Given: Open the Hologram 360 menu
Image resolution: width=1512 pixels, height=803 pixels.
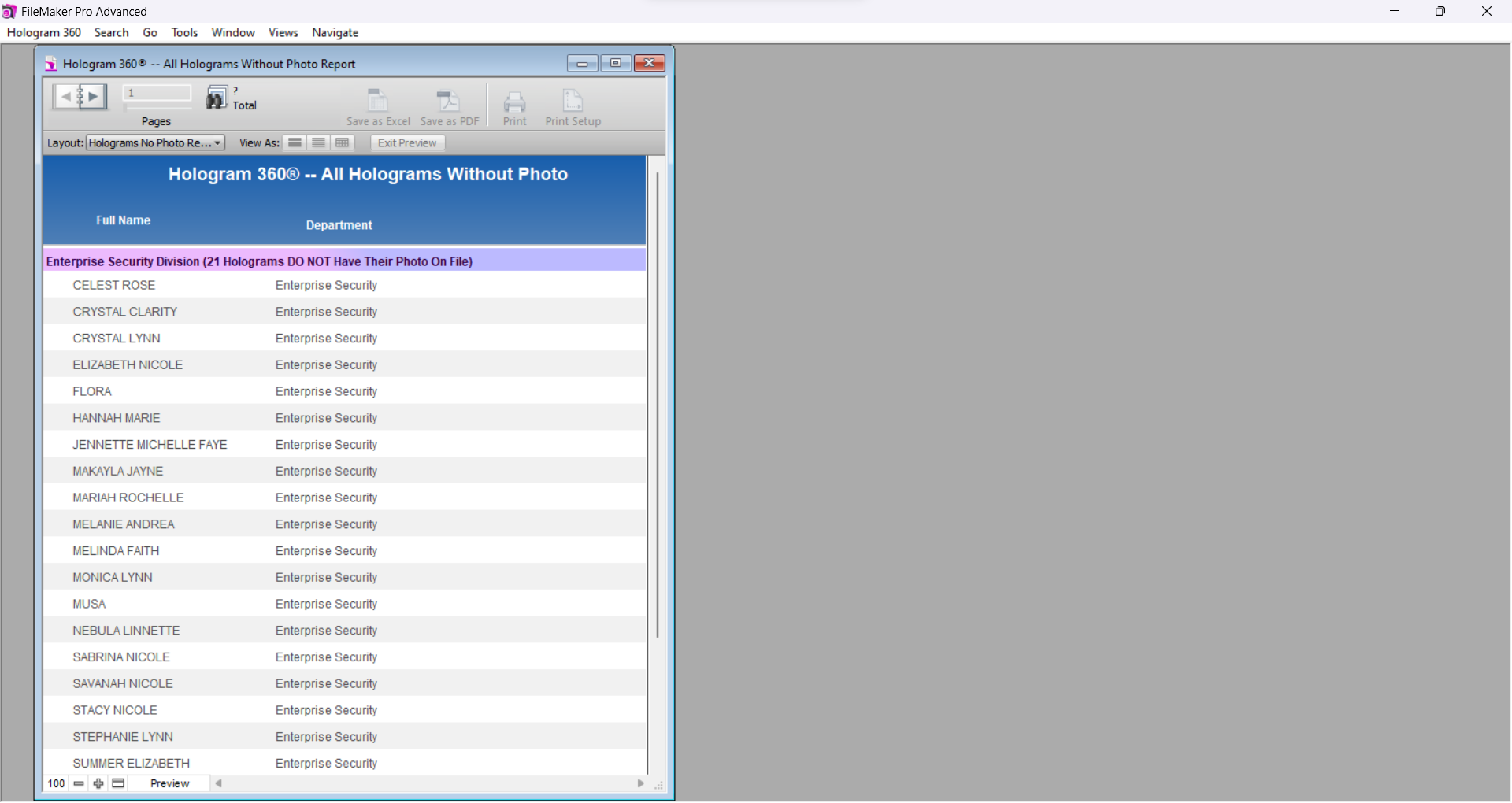Looking at the screenshot, I should tap(44, 32).
